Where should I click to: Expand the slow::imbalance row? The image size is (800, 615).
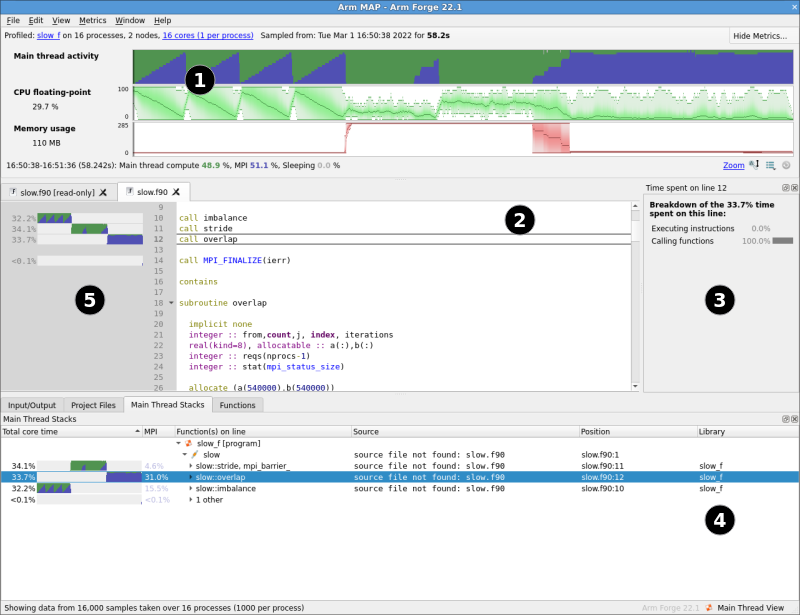coord(191,488)
